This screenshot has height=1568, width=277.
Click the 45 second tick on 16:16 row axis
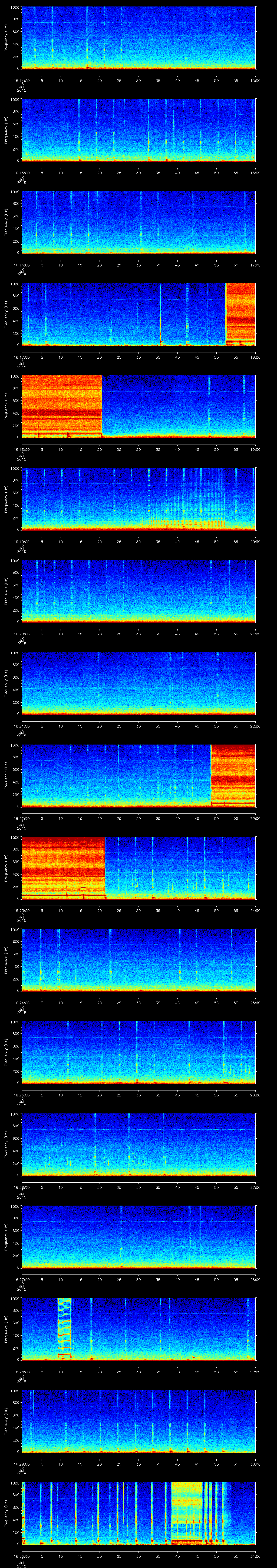click(x=197, y=265)
